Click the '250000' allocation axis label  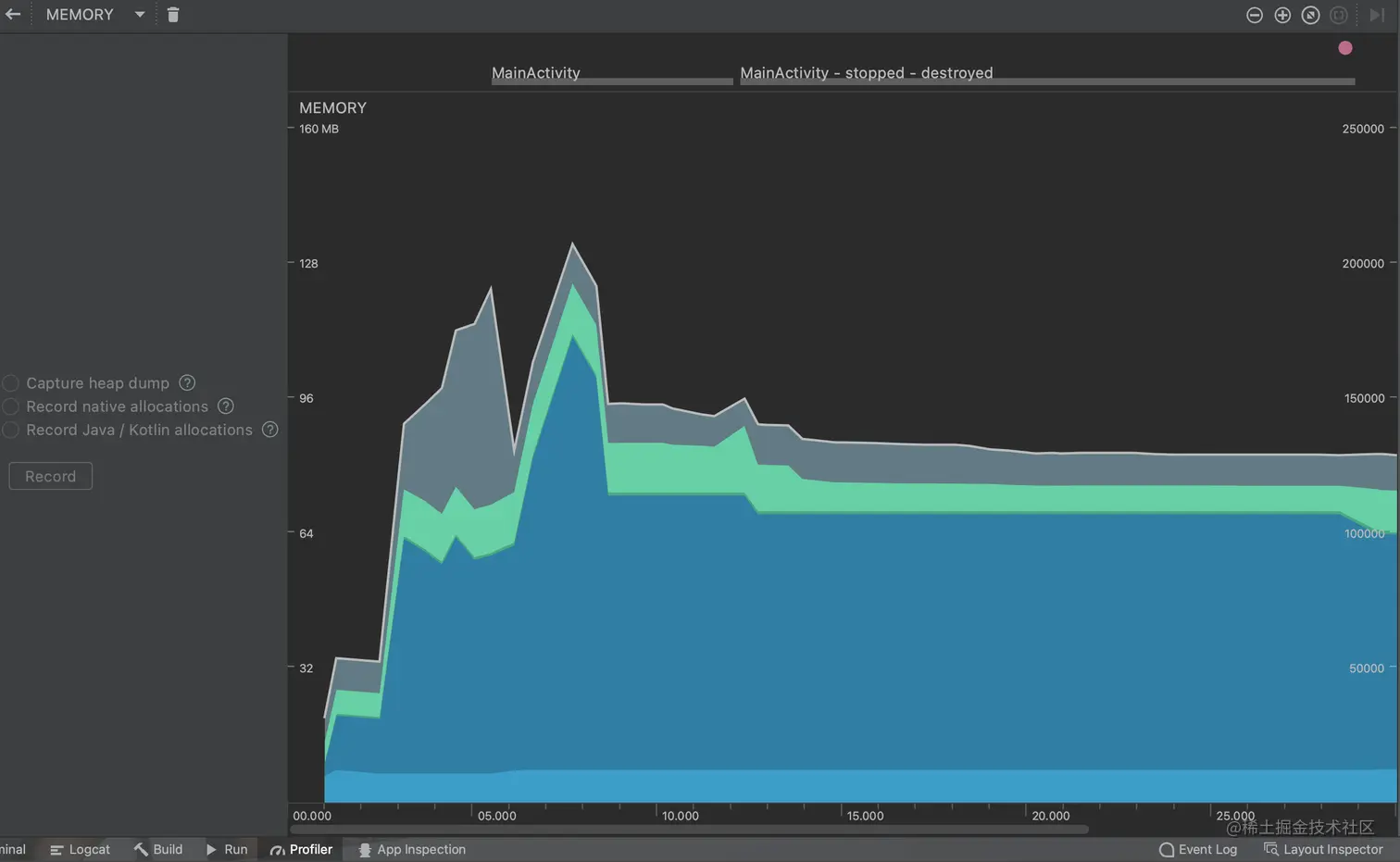pyautogui.click(x=1363, y=129)
